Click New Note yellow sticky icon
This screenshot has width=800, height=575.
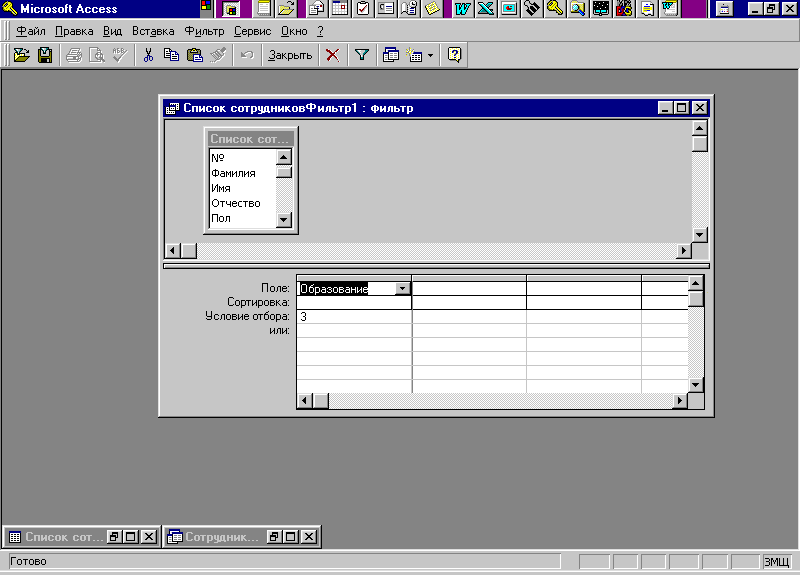[432, 9]
